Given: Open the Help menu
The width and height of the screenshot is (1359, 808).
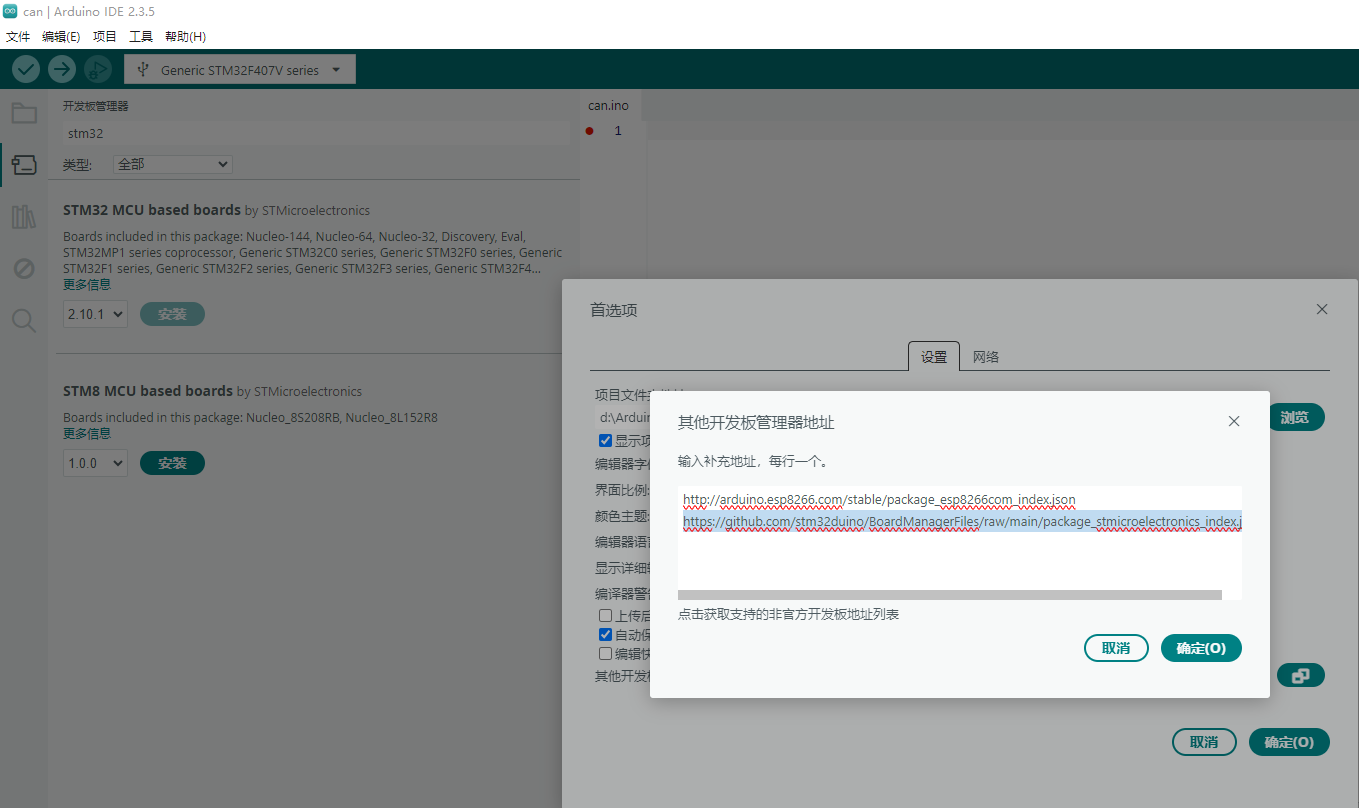Looking at the screenshot, I should coord(185,37).
